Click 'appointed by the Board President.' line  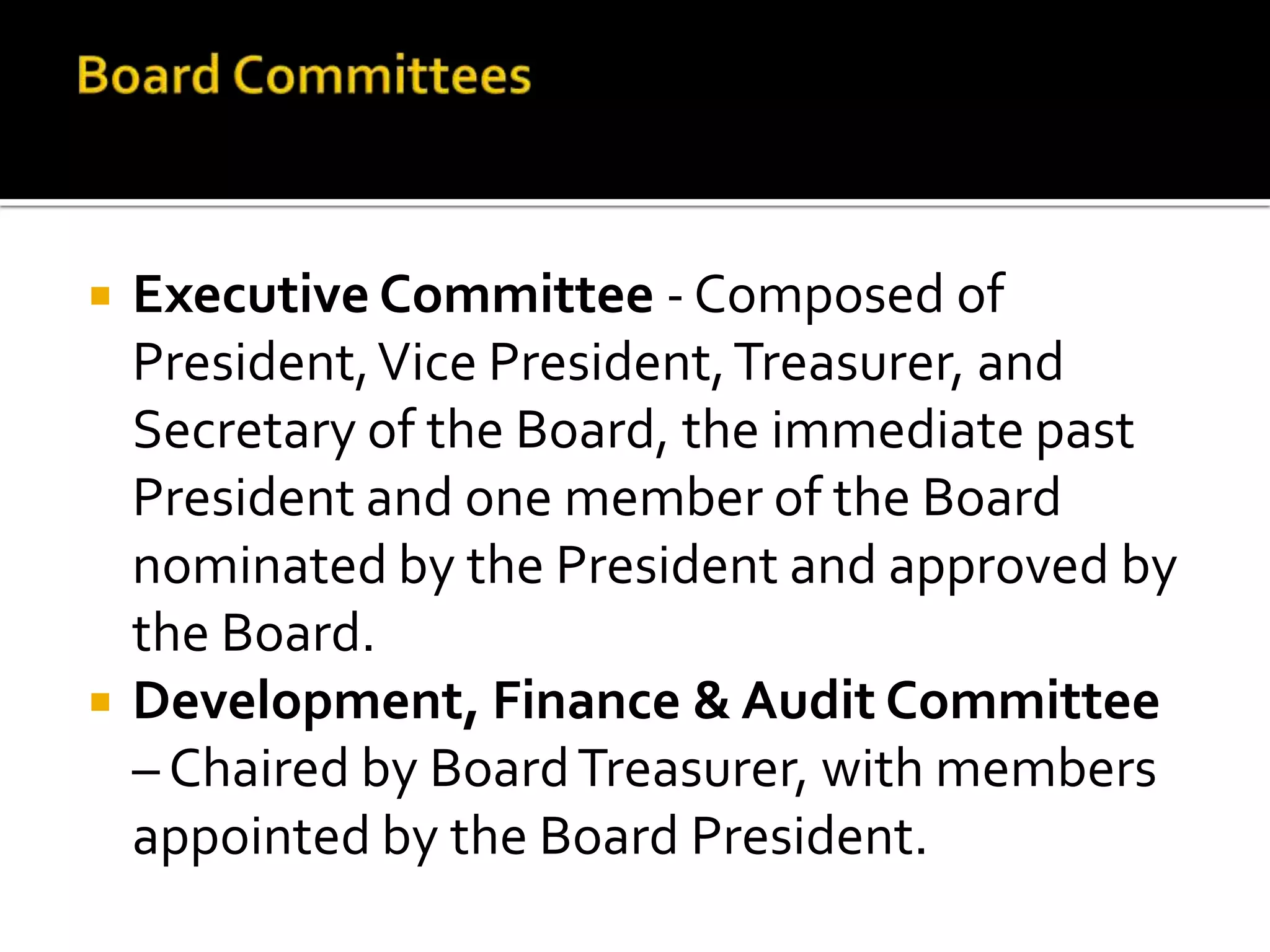pos(530,837)
